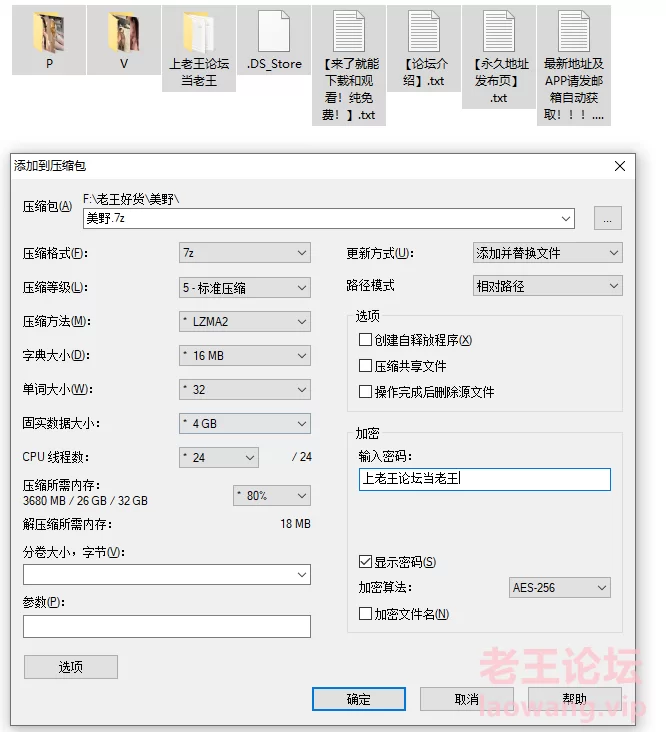Open 压缩等级 标准压缩 dropdown
The height and width of the screenshot is (732, 666).
[245, 288]
